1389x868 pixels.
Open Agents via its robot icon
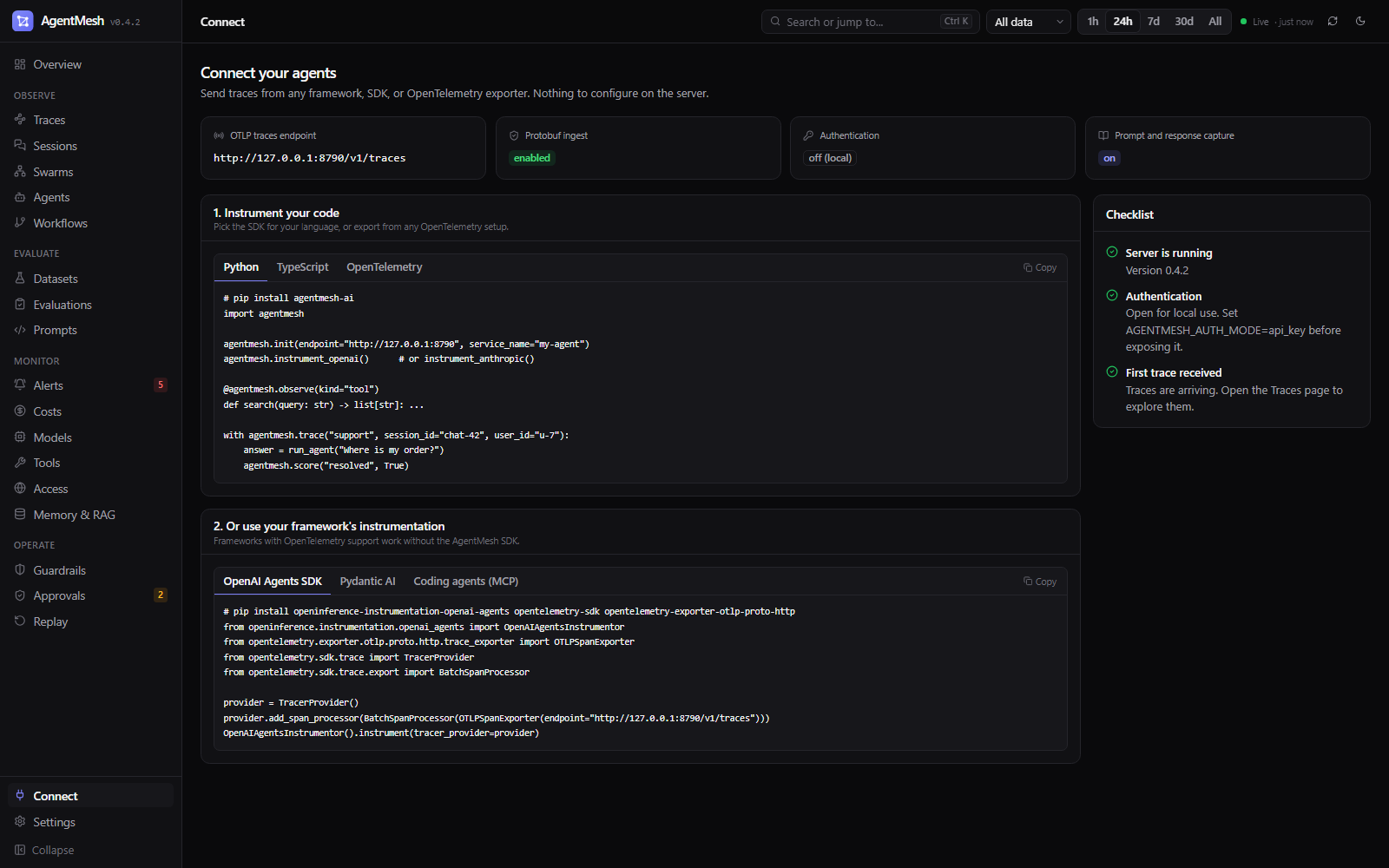pyautogui.click(x=20, y=197)
